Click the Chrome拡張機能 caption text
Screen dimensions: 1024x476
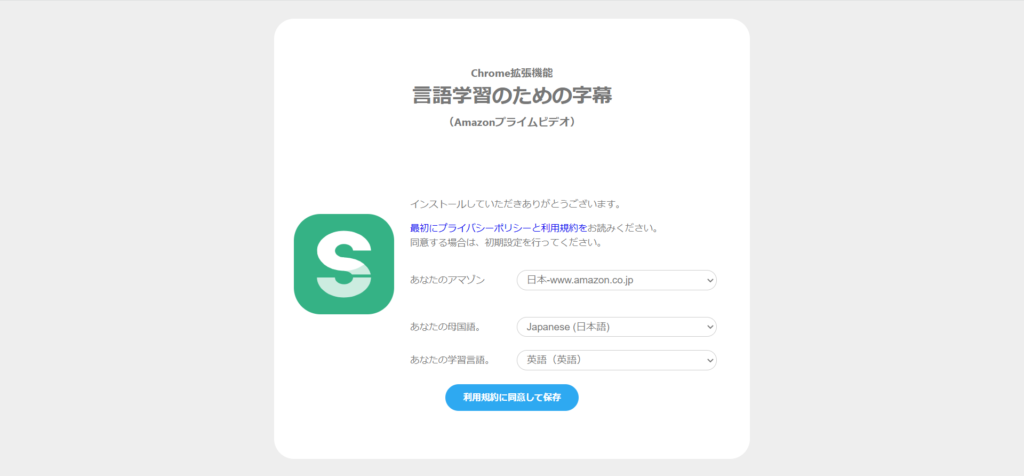(512, 73)
